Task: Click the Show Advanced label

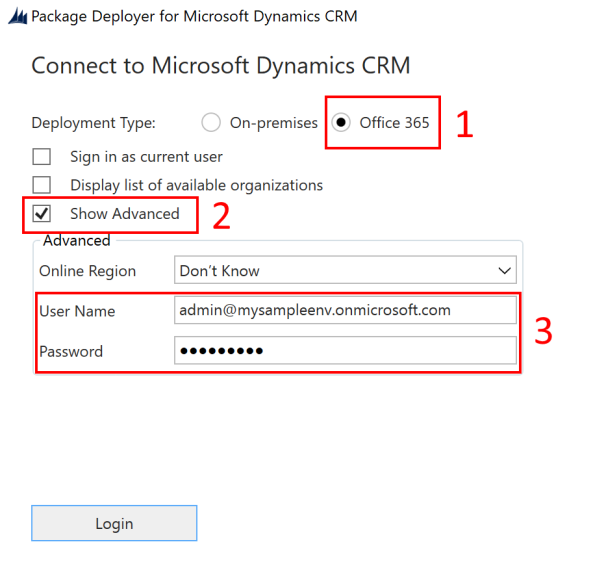Action: pyautogui.click(x=125, y=214)
